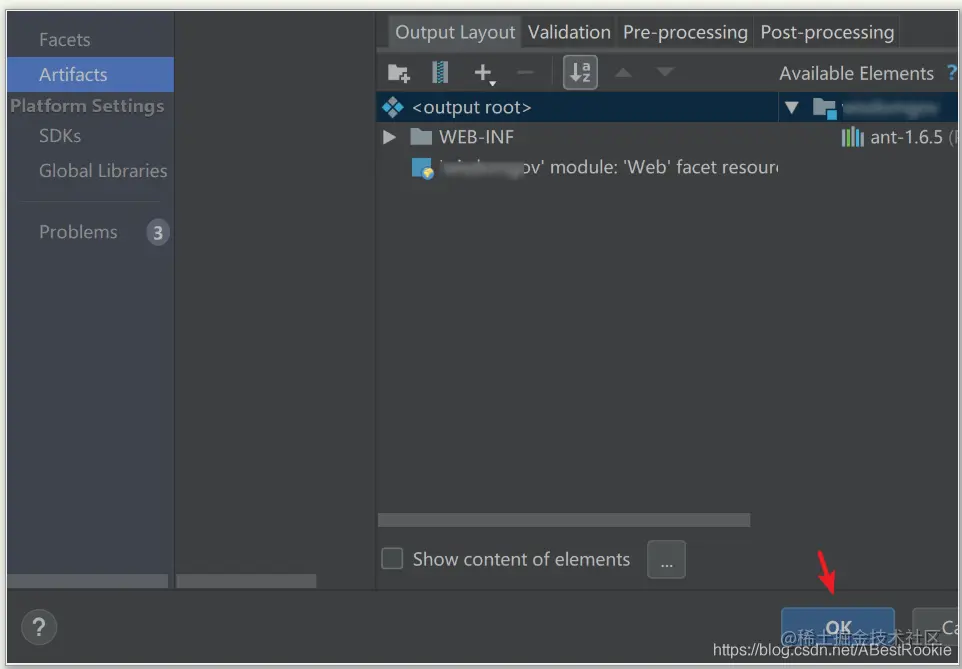Toggle the sort elements a-z button
The height and width of the screenshot is (669, 962).
[x=580, y=72]
